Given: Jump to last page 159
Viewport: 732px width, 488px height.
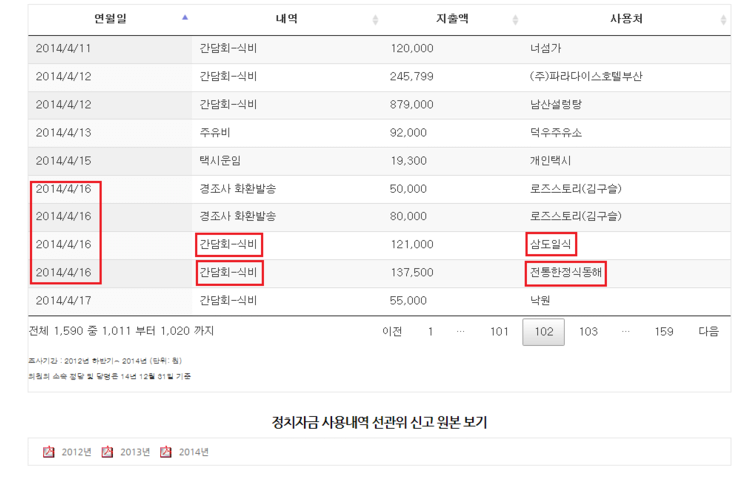Looking at the screenshot, I should 664,331.
